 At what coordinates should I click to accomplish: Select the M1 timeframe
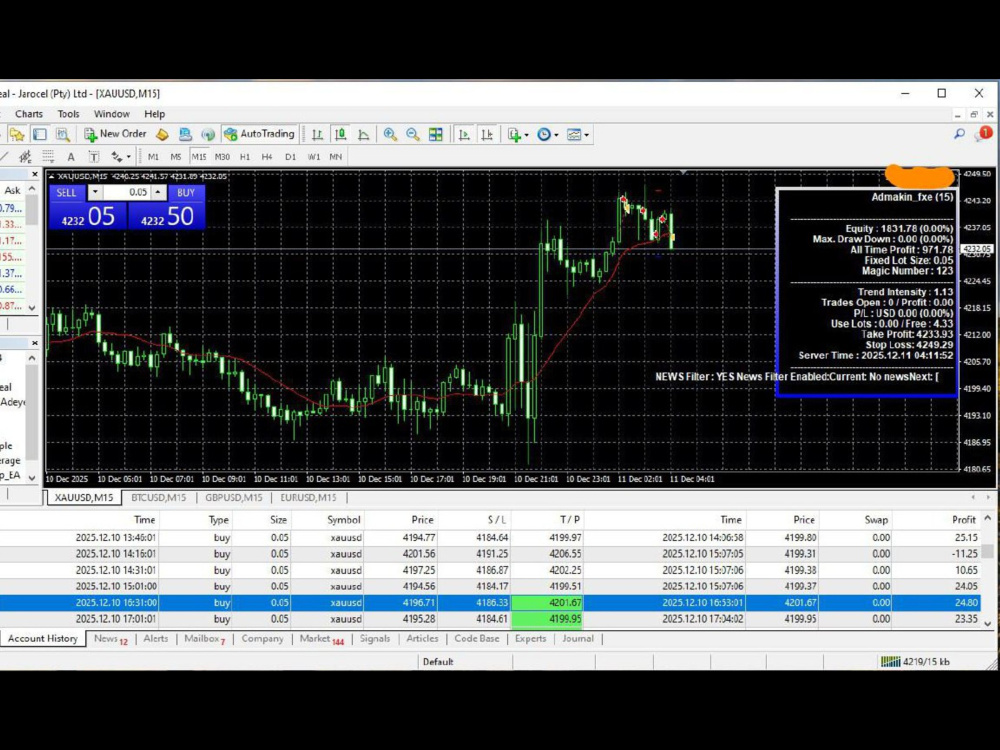click(x=153, y=157)
